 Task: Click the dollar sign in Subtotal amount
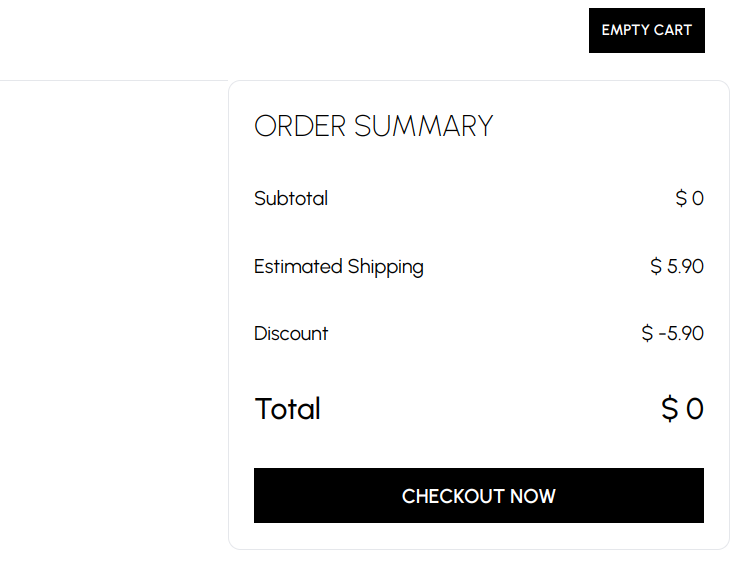681,198
